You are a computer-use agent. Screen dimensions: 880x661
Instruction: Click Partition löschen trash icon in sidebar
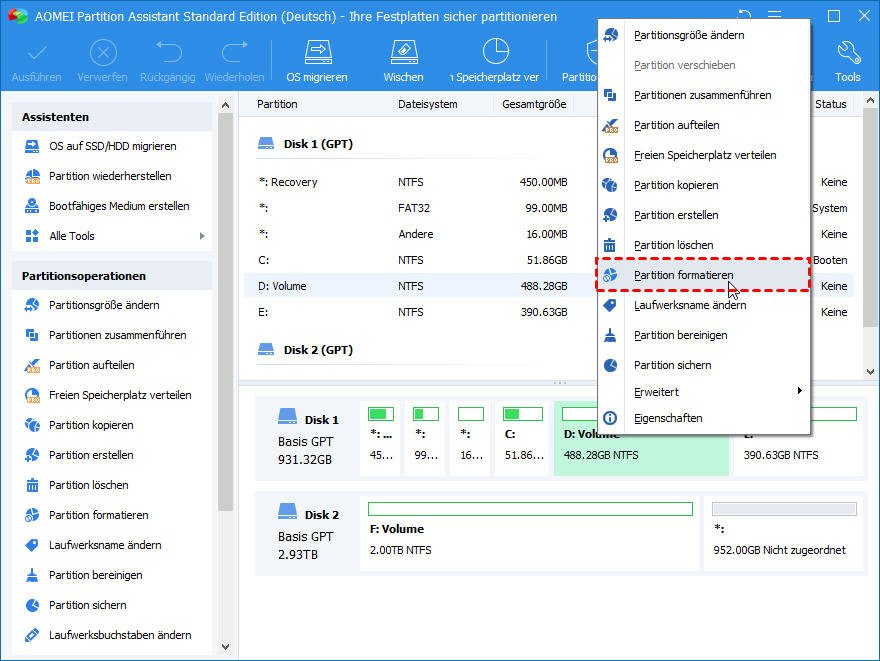point(33,485)
